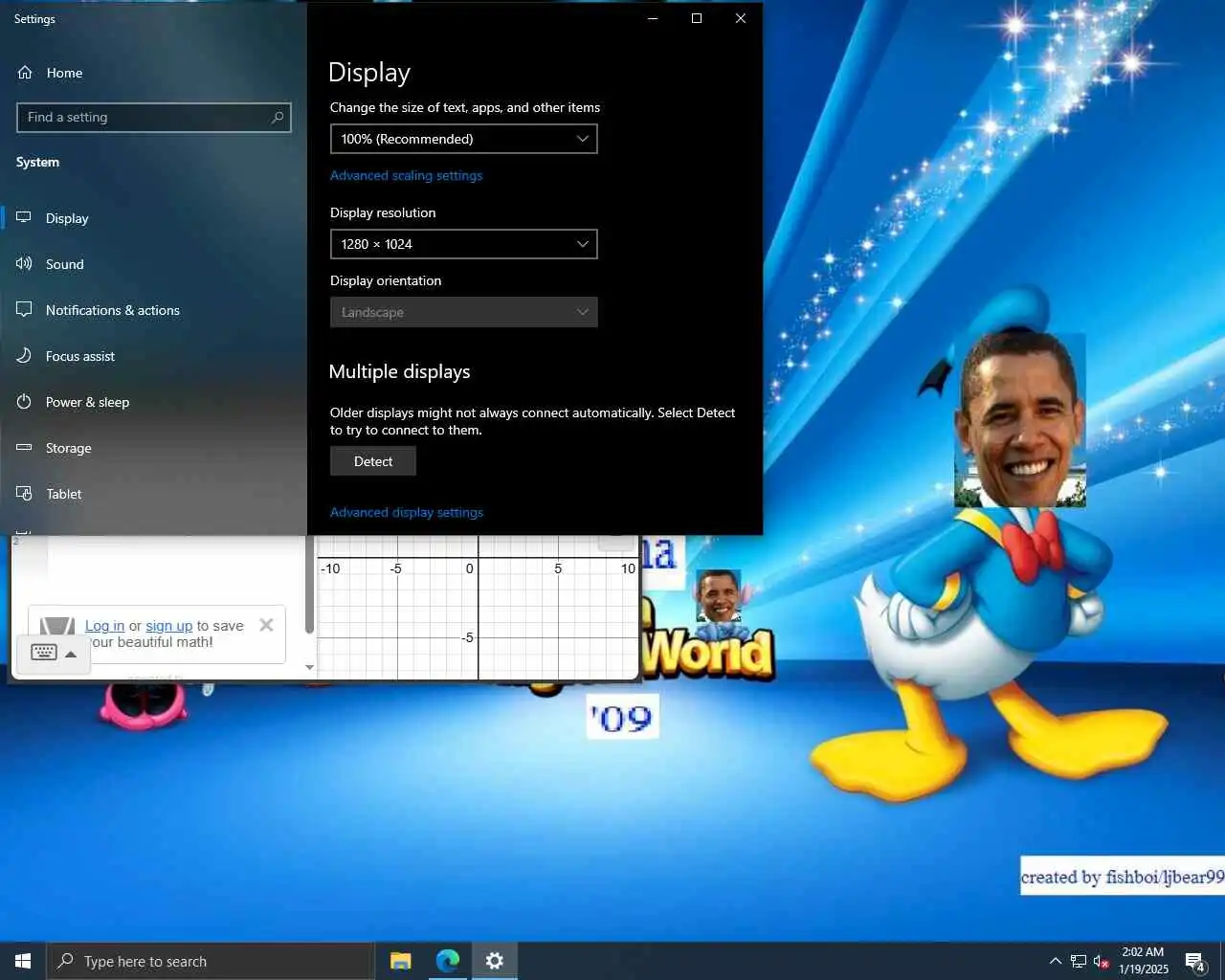This screenshot has height=980, width=1225.
Task: Click the Tablet device icon
Action: 24,493
